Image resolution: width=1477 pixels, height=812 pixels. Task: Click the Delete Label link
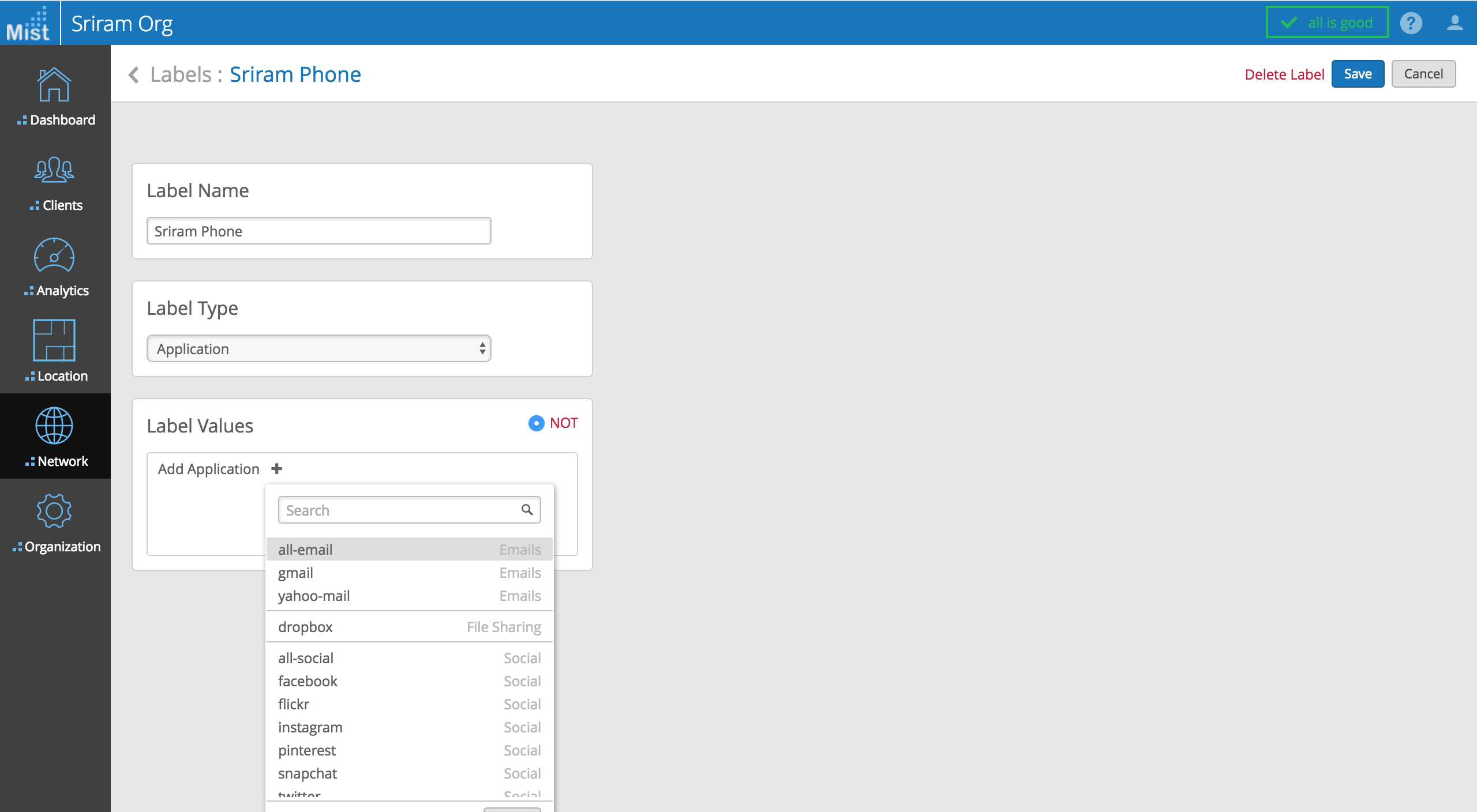coord(1284,74)
